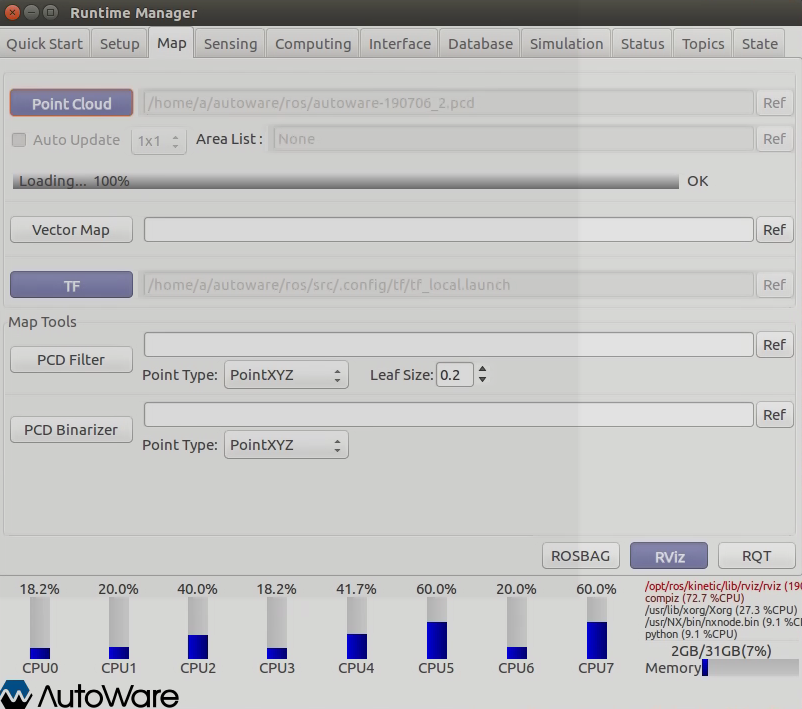Image resolution: width=802 pixels, height=709 pixels.
Task: Browse PCD Filter files with Ref
Action: (774, 345)
